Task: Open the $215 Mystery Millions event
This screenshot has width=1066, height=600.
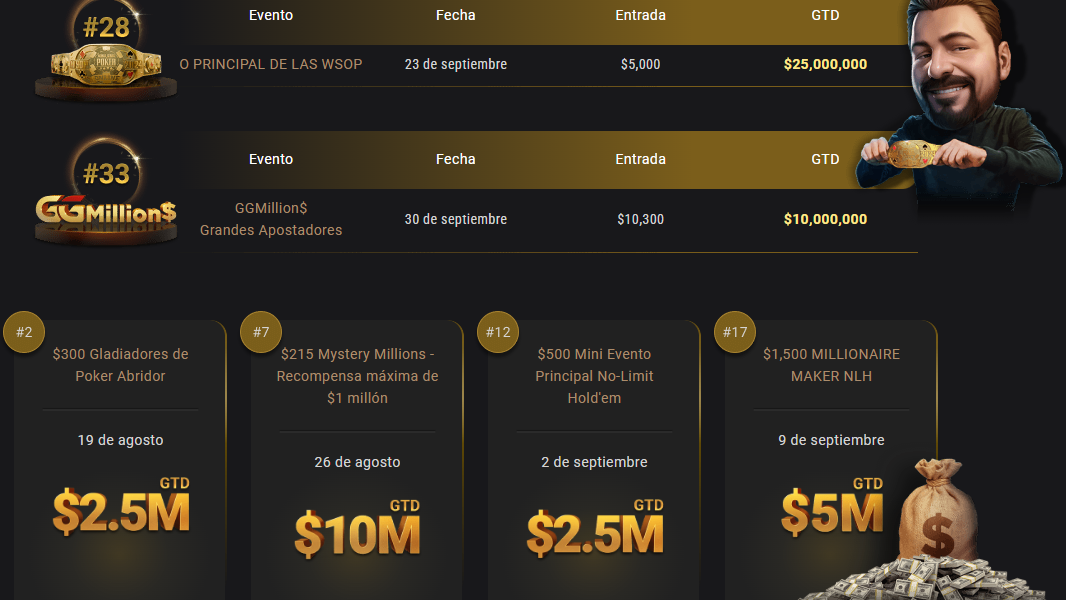Action: pos(357,376)
